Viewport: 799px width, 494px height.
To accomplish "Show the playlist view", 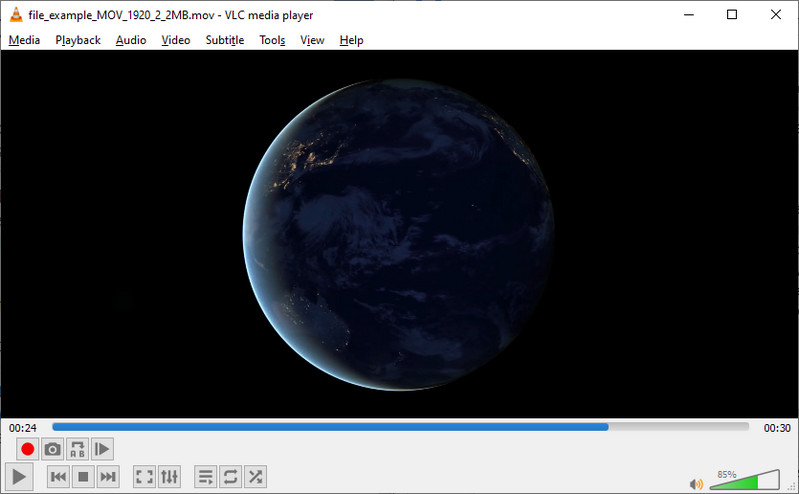I will pyautogui.click(x=205, y=477).
